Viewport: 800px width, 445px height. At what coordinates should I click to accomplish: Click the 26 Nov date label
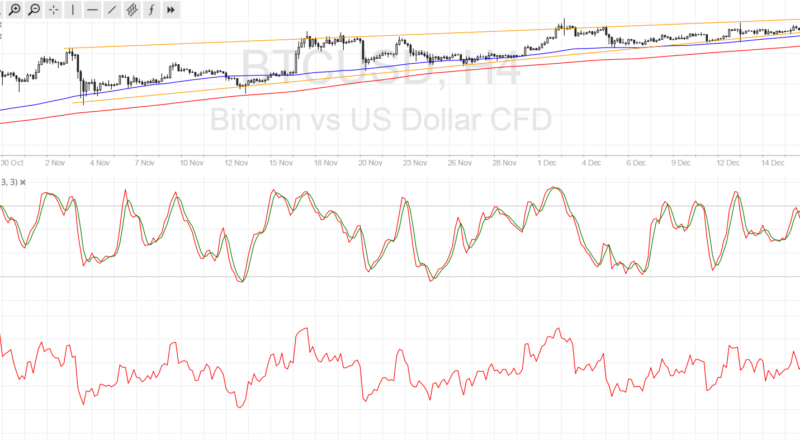tap(460, 163)
